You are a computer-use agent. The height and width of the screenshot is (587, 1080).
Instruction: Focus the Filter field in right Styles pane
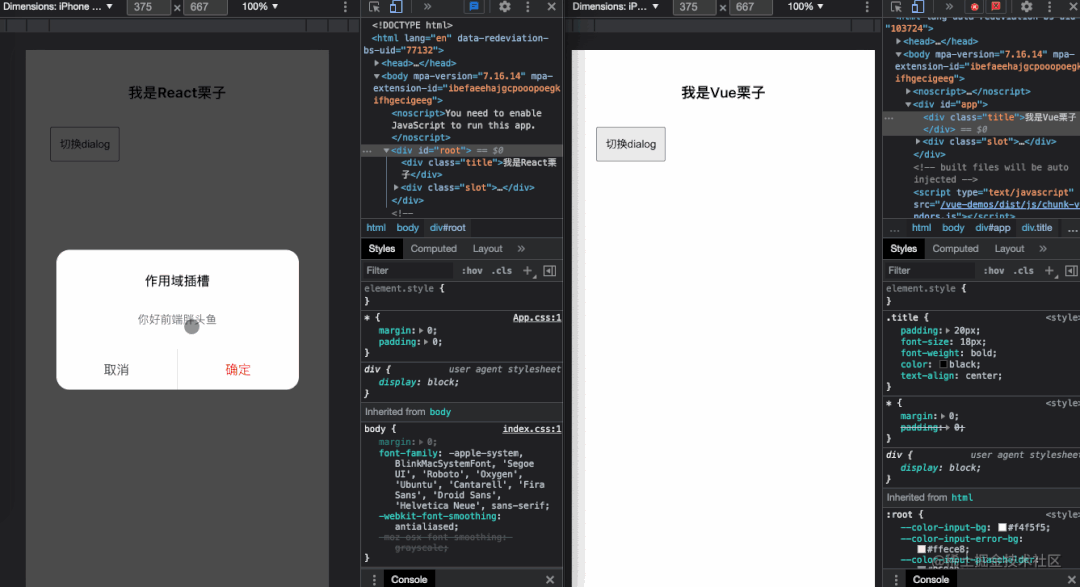click(930, 271)
